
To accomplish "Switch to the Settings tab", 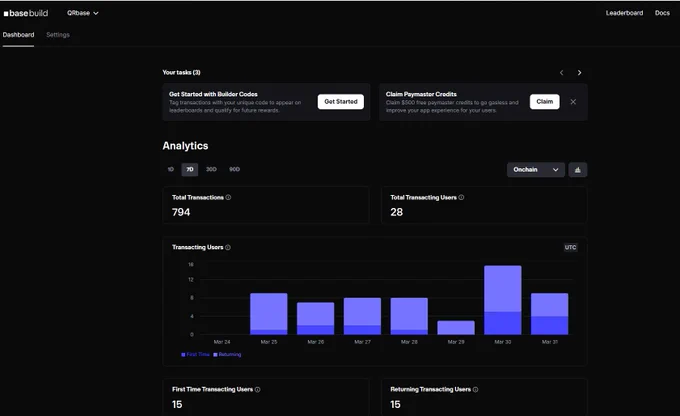I will tap(58, 35).
